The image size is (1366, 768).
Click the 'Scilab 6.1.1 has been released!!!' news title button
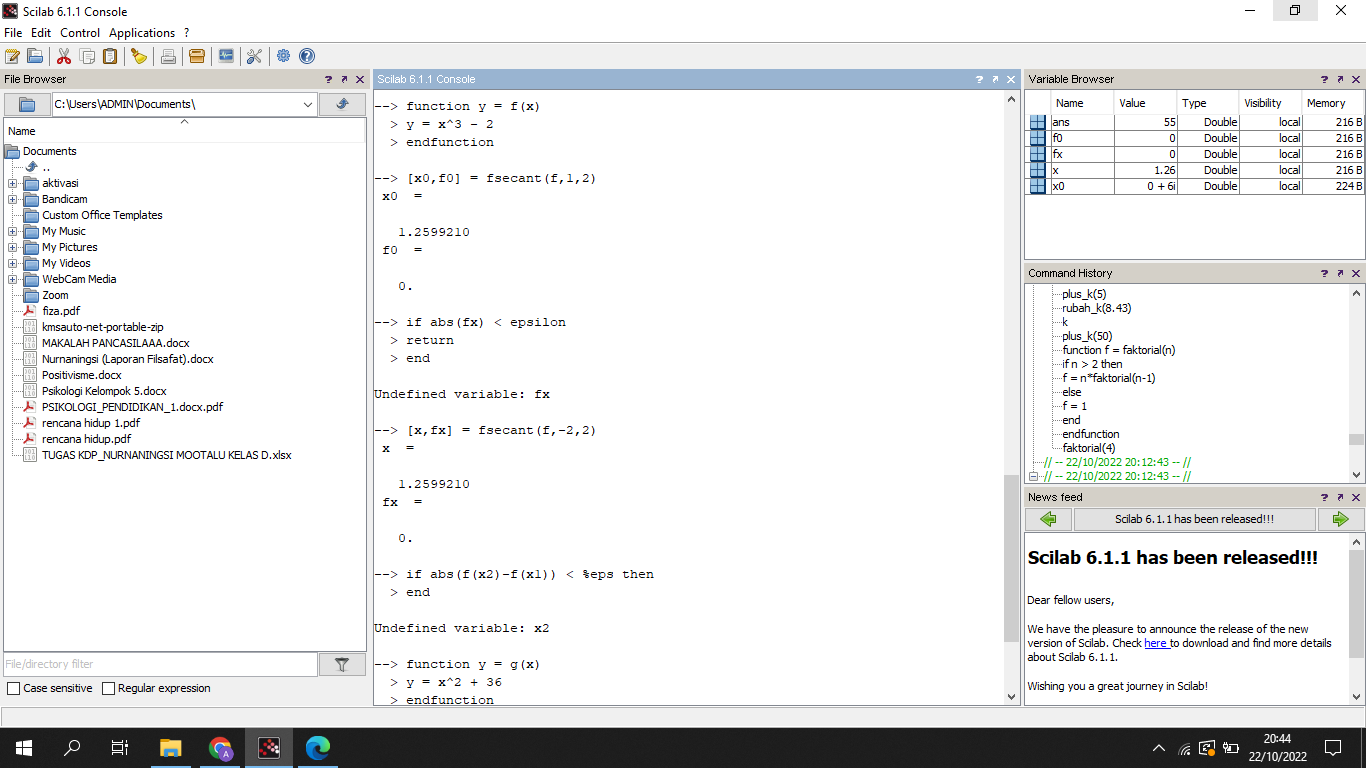pyautogui.click(x=1195, y=519)
